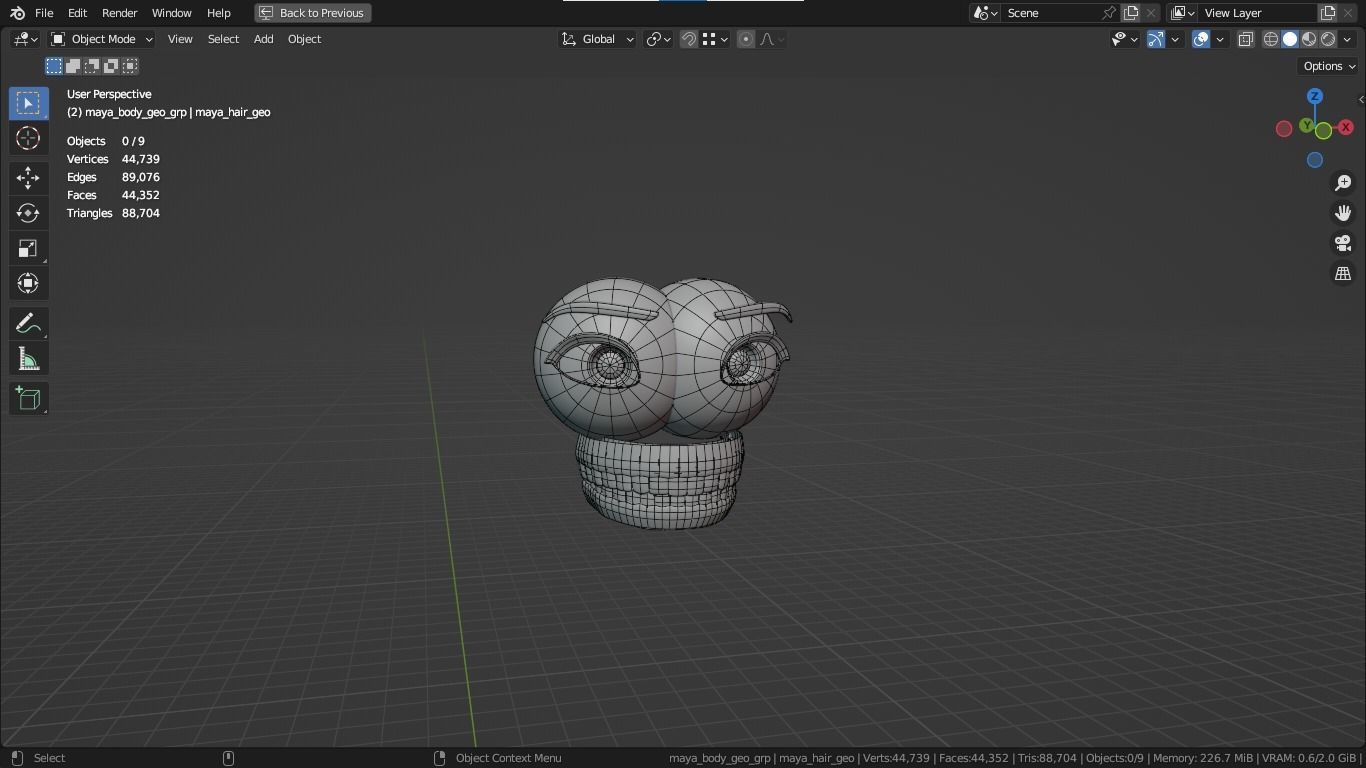Open Global transform orientation dropdown
The width and height of the screenshot is (1366, 768).
pos(597,39)
